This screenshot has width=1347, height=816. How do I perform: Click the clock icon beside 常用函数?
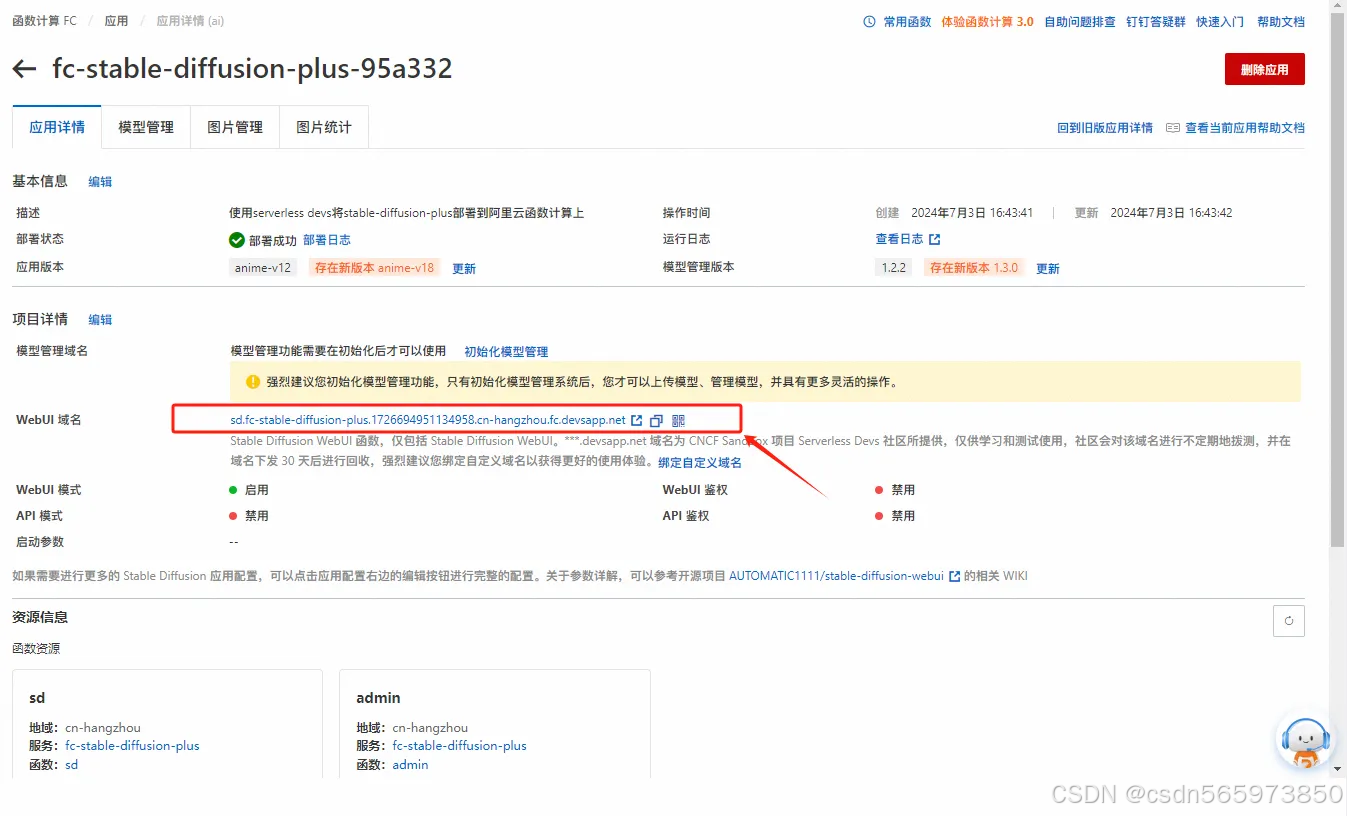pos(869,22)
